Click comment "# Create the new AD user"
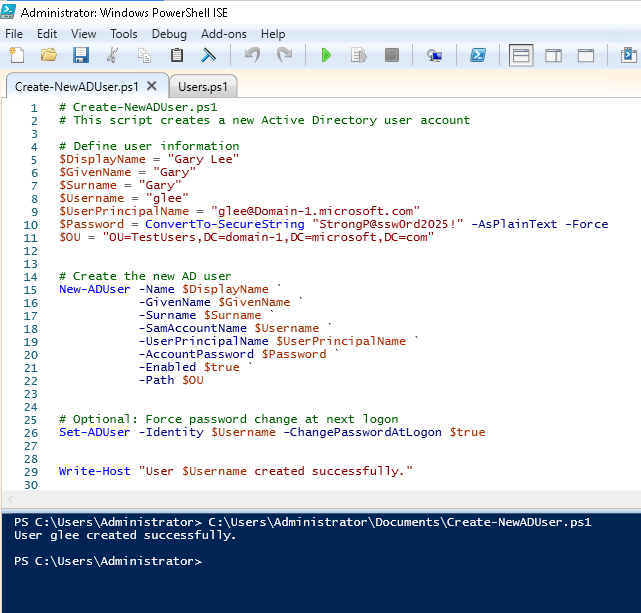Image resolution: width=641 pixels, height=613 pixels. (x=146, y=276)
